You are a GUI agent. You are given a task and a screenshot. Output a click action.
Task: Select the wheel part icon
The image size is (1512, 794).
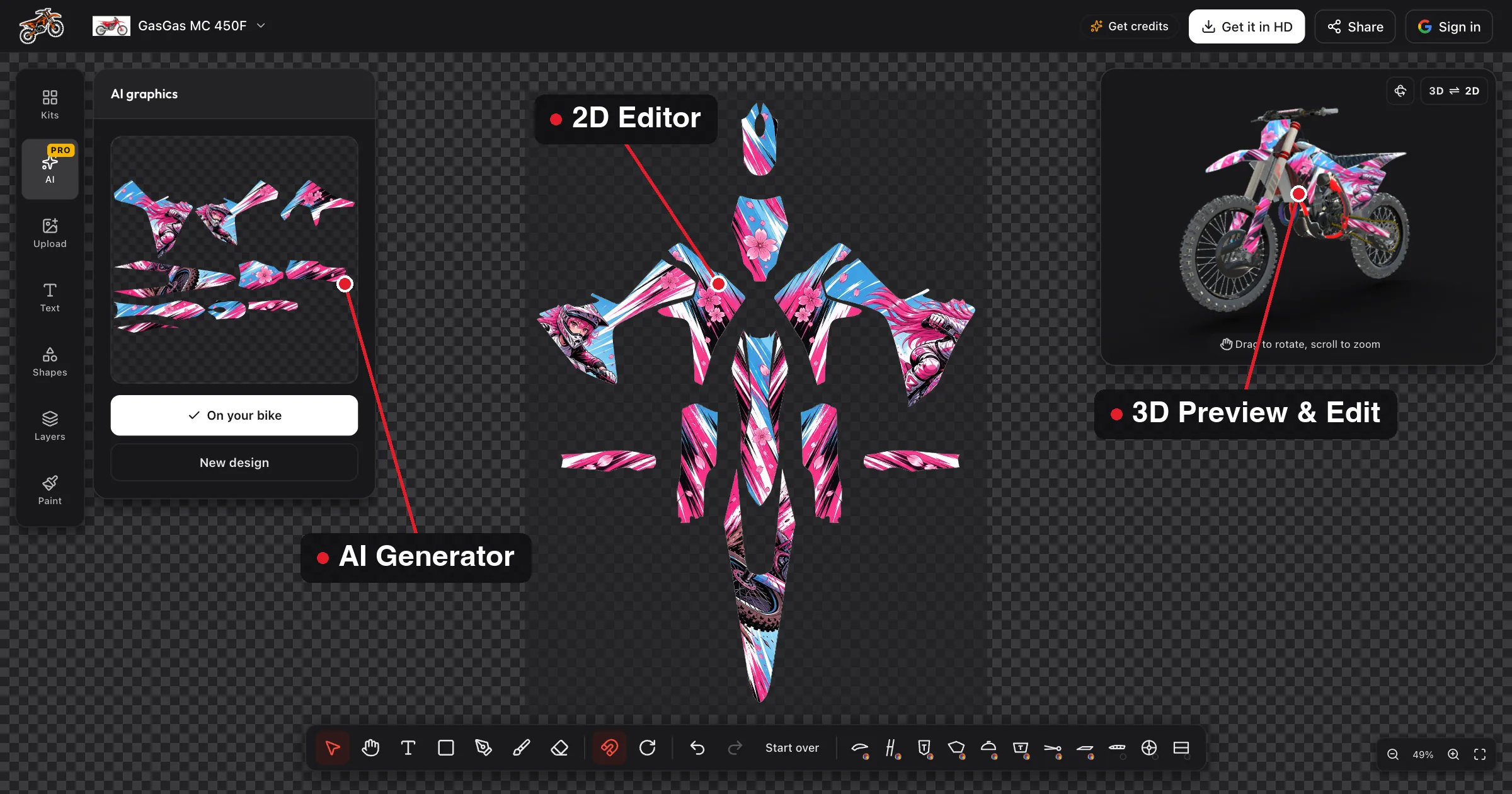[1149, 749]
